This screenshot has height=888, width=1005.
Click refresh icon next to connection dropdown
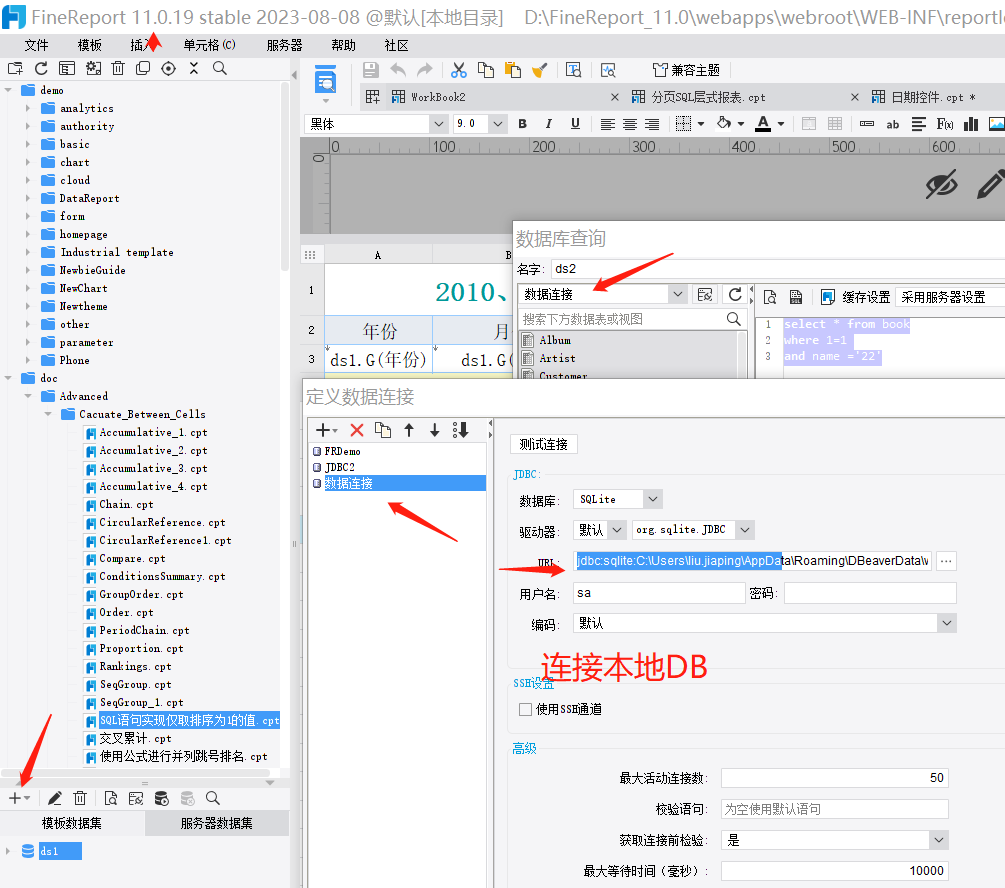click(x=735, y=294)
